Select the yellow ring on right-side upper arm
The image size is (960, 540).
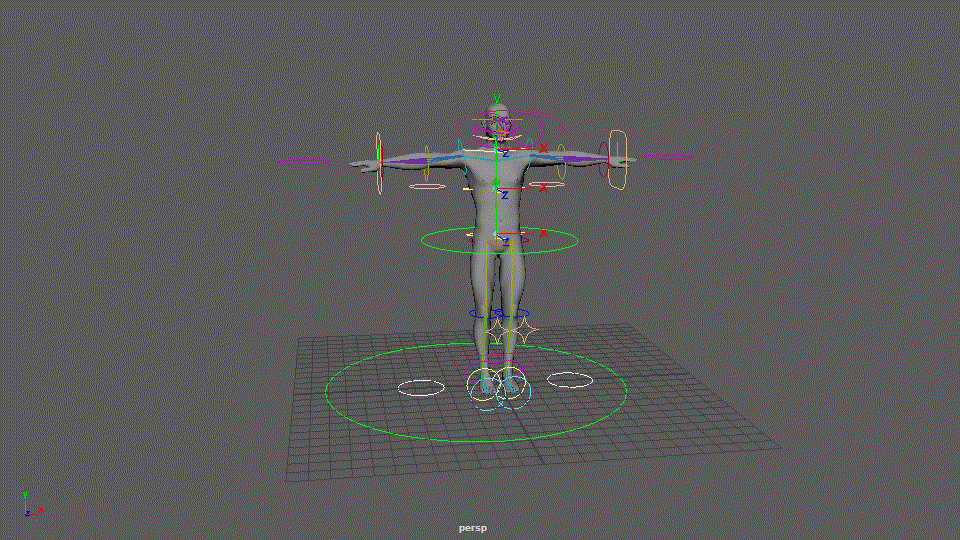tap(561, 162)
